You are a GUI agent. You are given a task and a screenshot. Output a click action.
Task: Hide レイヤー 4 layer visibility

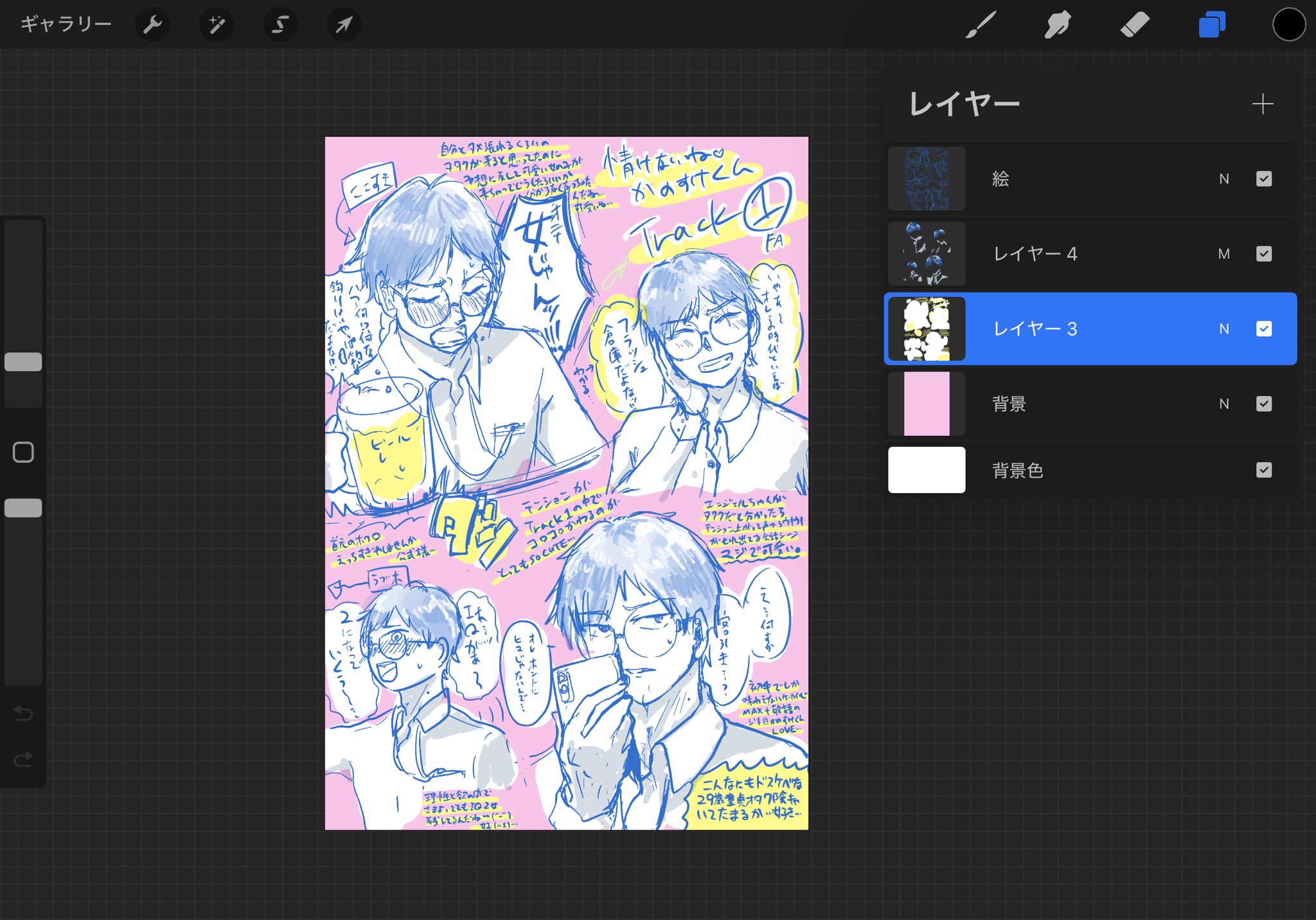1263,254
